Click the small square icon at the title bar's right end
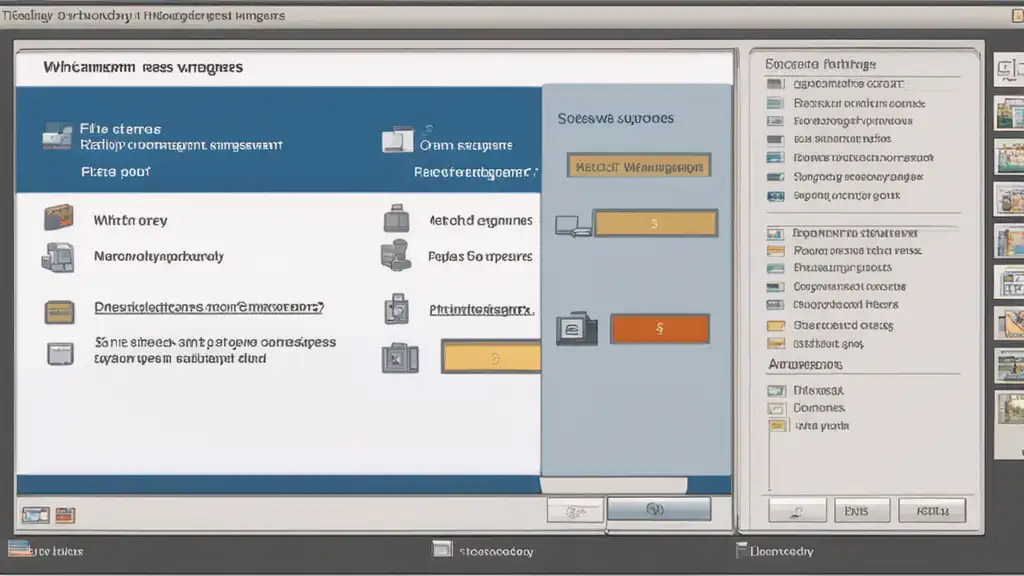1024x576 pixels. pos(1017,16)
